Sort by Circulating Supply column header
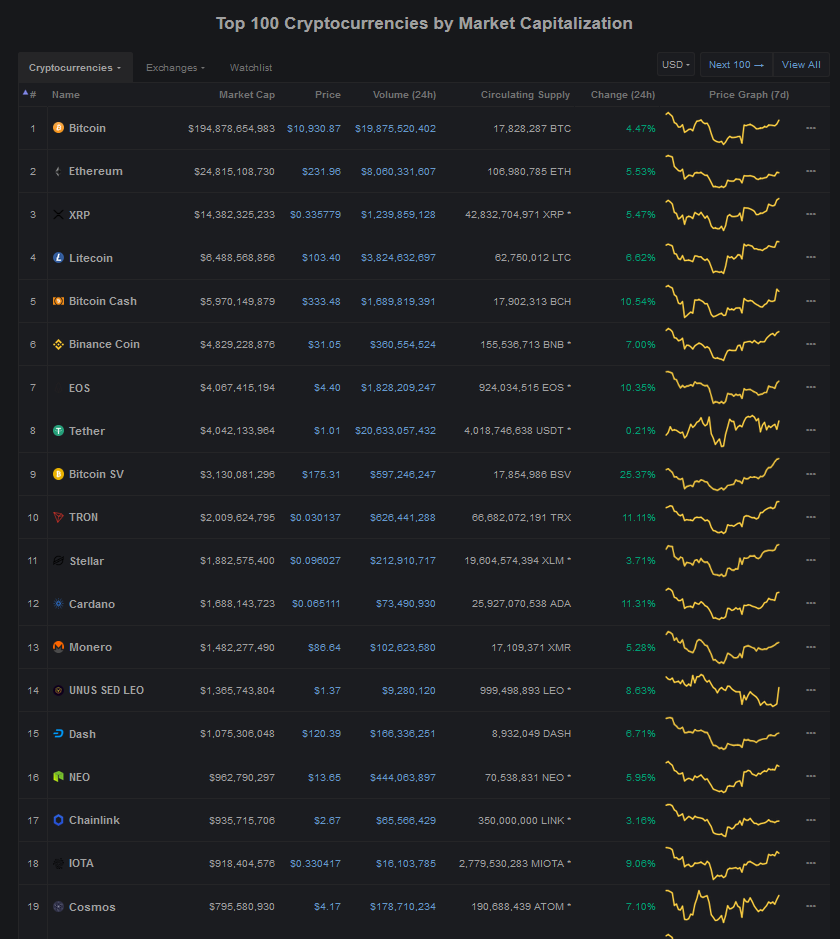 point(525,95)
